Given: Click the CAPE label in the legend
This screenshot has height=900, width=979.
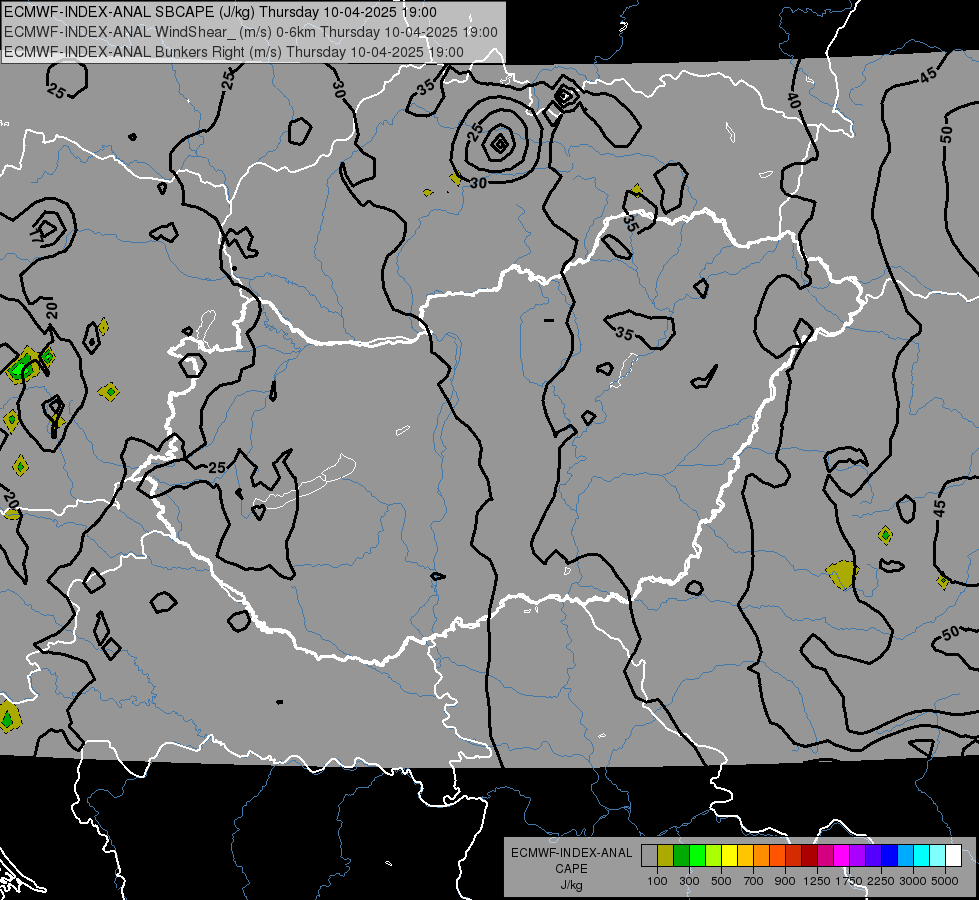Looking at the screenshot, I should [571, 869].
